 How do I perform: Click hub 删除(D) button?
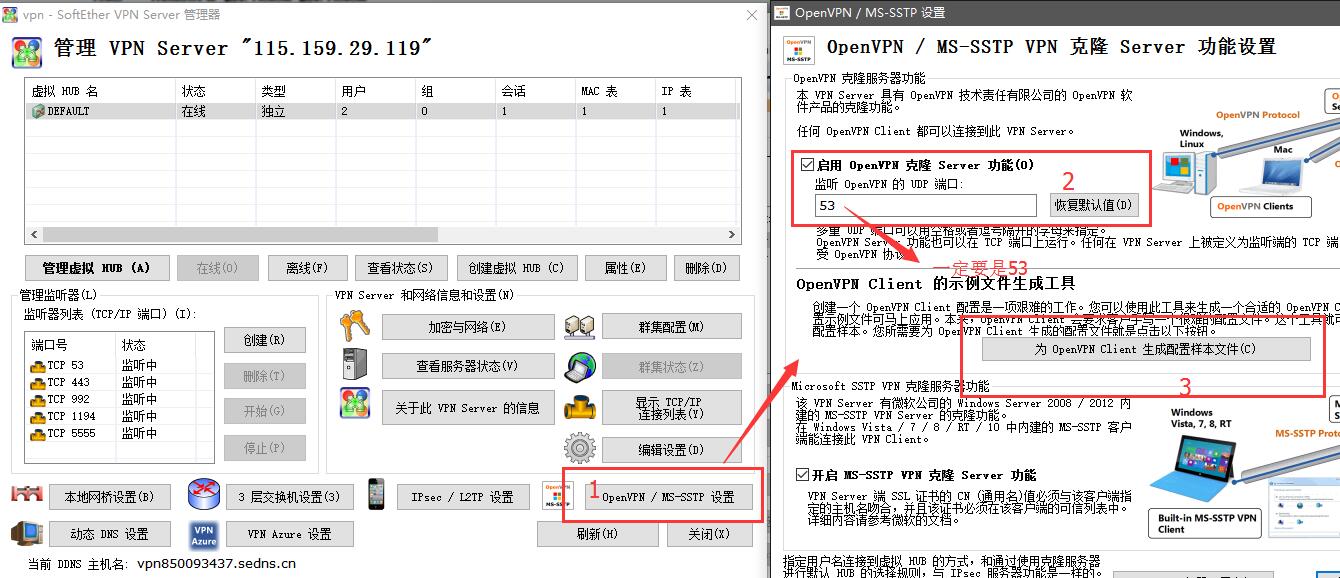706,268
